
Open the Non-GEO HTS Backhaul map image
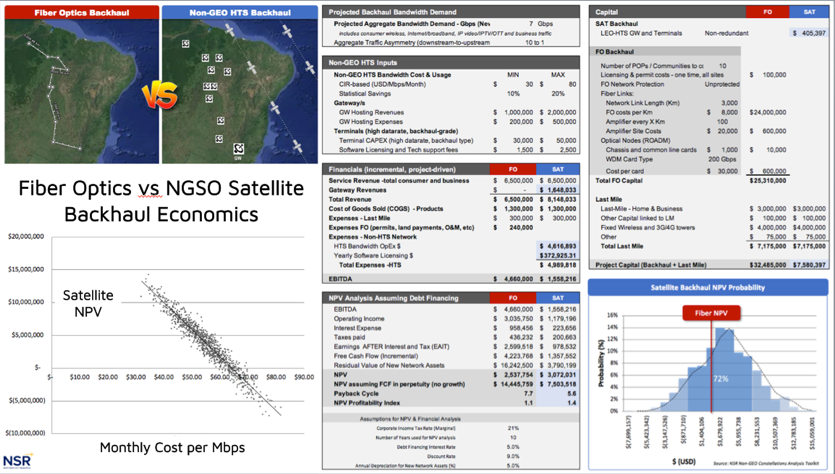pyautogui.click(x=240, y=91)
